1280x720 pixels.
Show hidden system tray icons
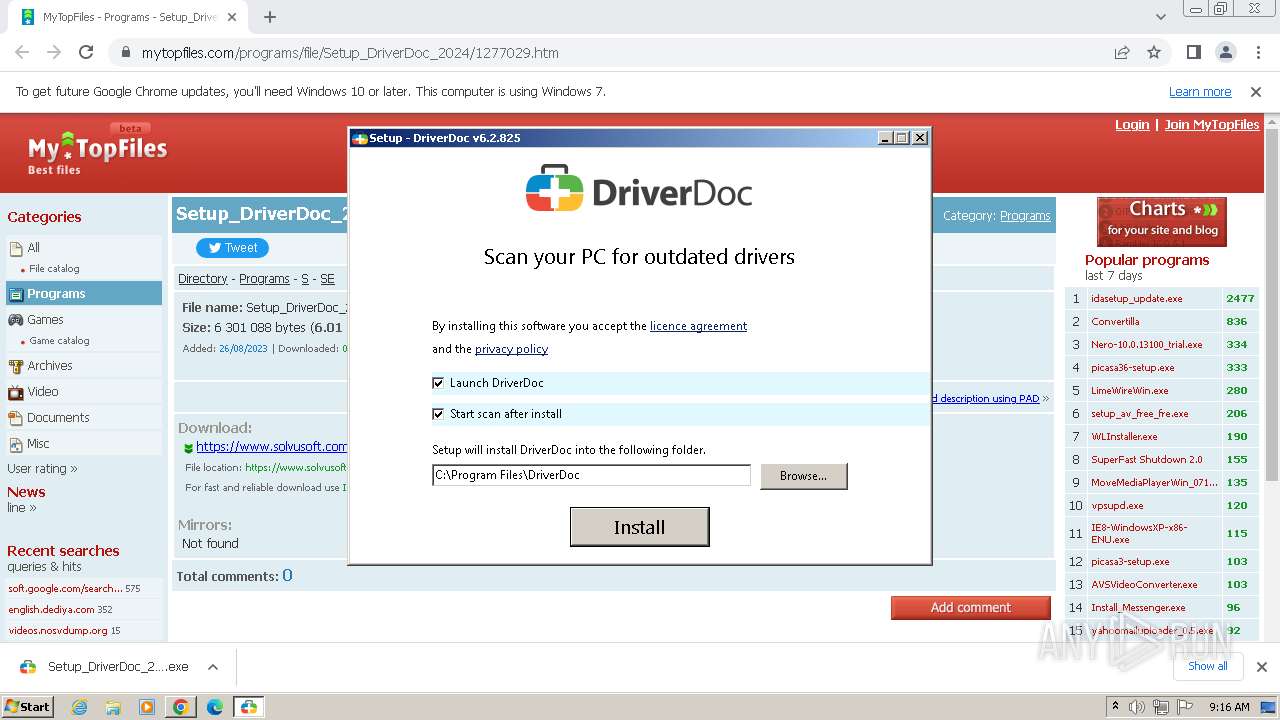point(1115,707)
